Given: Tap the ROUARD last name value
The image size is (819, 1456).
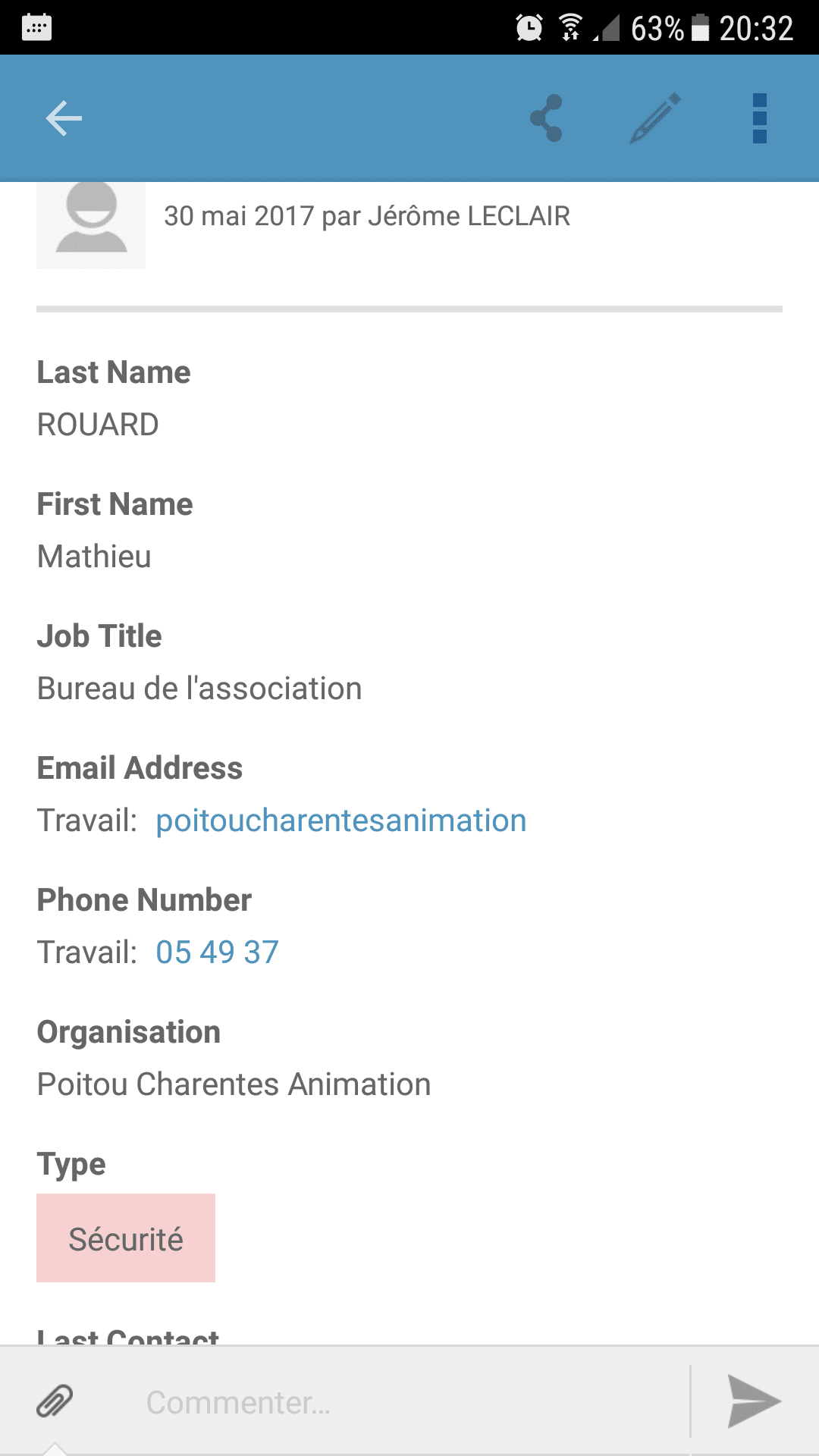Looking at the screenshot, I should pyautogui.click(x=98, y=425).
